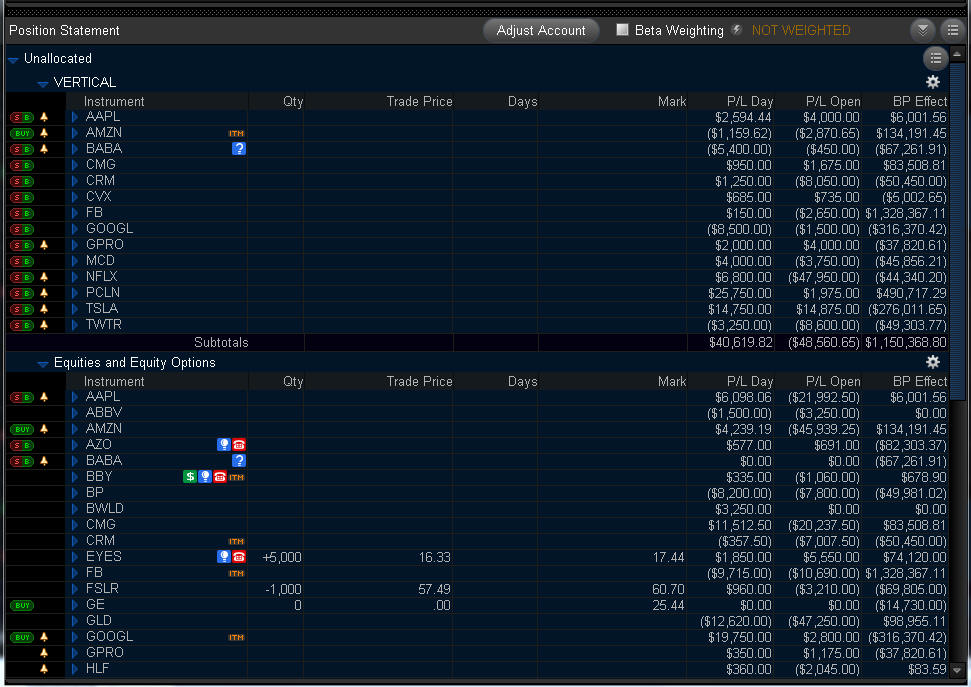The image size is (971, 687).
Task: Click the green dollar icon on BBY row
Action: pyautogui.click(x=190, y=476)
